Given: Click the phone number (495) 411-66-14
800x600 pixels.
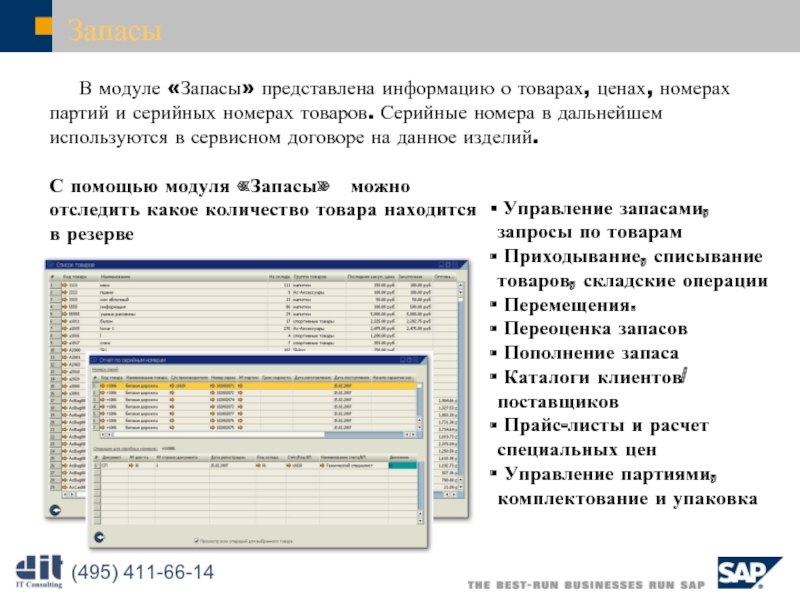Looking at the screenshot, I should pyautogui.click(x=142, y=572).
